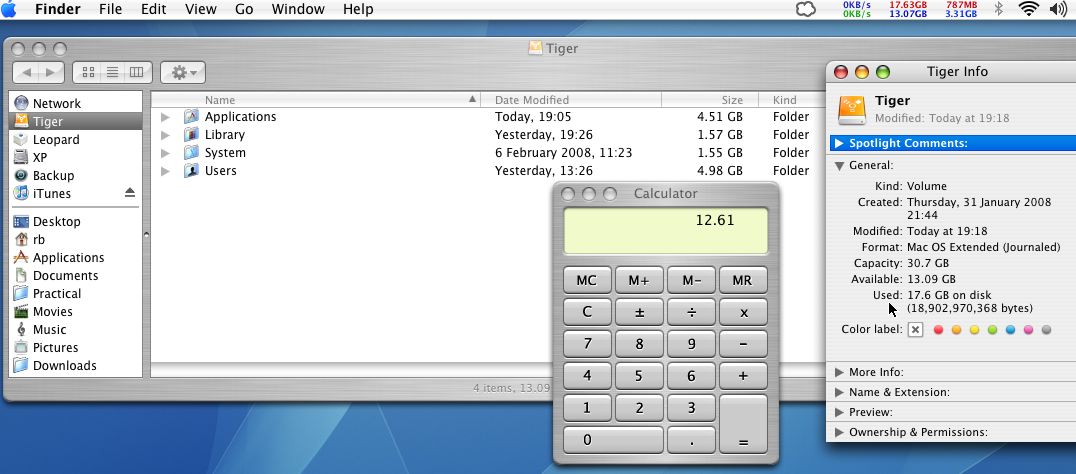Open the Help menu

[358, 9]
